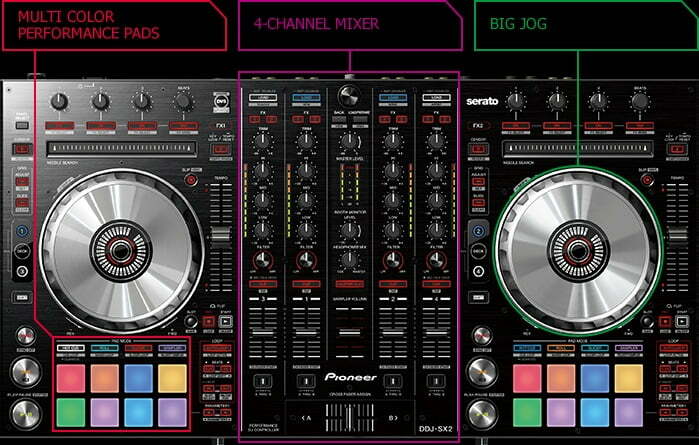This screenshot has width=699, height=445.
Task: Click the MASTER LEVEL knob
Action: [350, 141]
